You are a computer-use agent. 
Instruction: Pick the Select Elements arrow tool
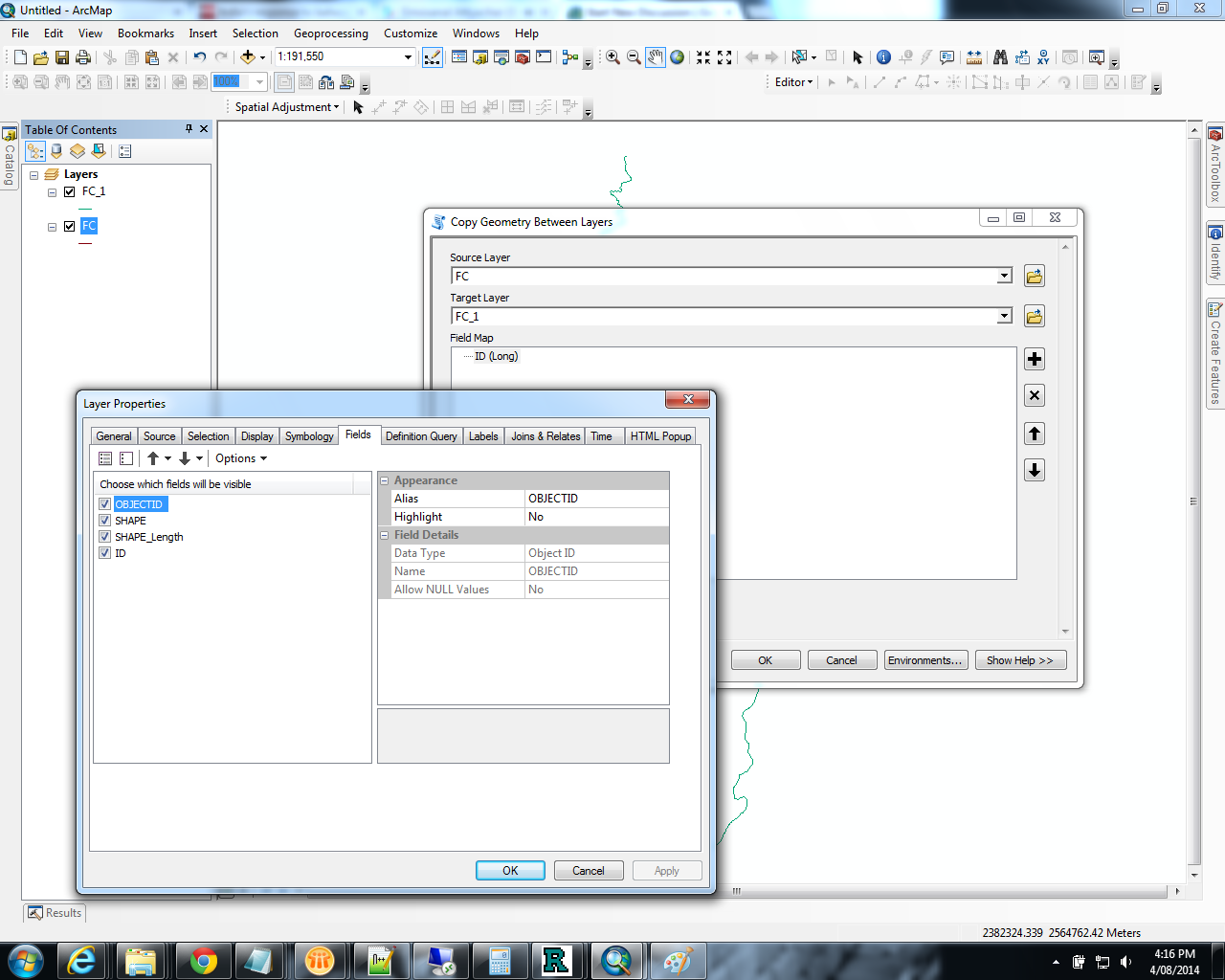pos(857,57)
